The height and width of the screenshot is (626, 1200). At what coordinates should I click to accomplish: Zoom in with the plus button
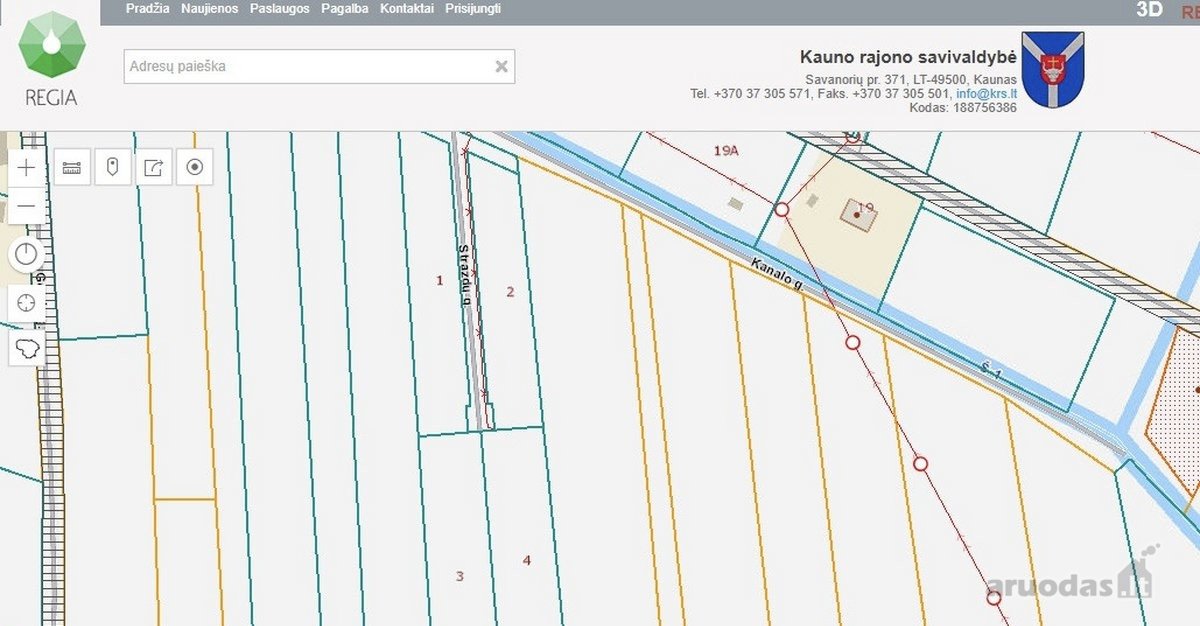click(x=26, y=167)
